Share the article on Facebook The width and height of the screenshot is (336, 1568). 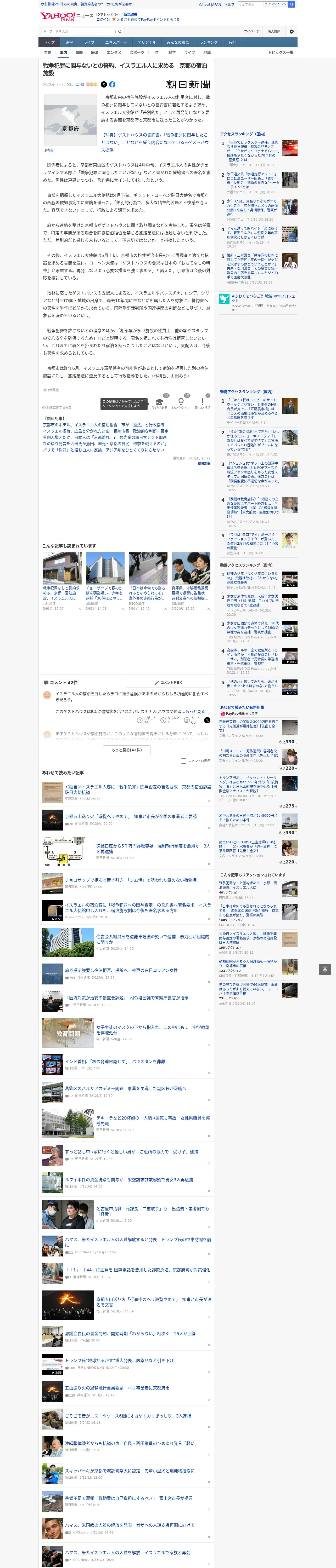click(x=112, y=85)
